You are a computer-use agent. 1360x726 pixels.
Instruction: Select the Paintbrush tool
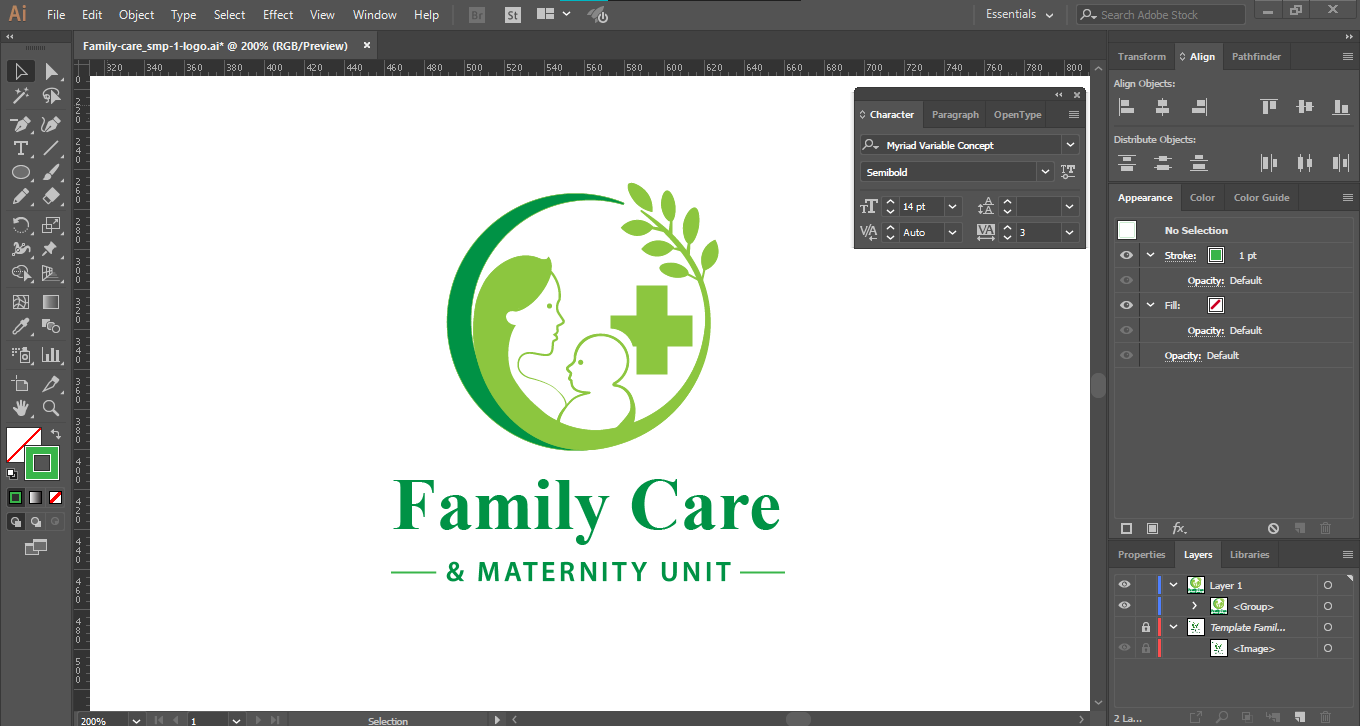[51, 173]
